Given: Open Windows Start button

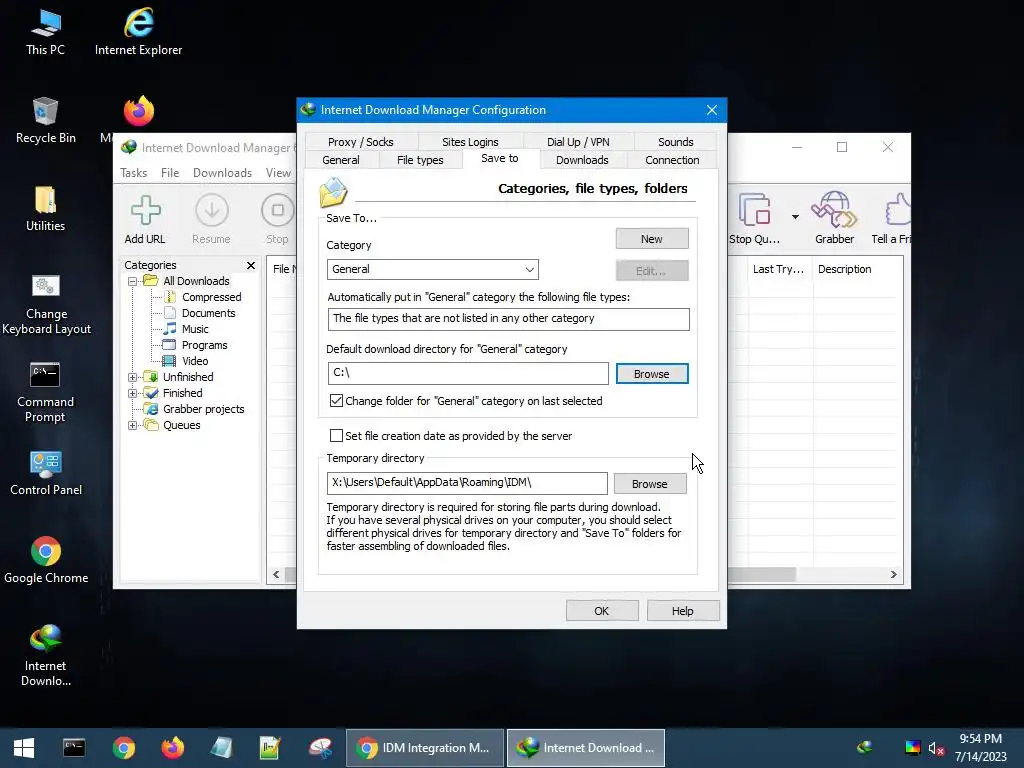Looking at the screenshot, I should 24,748.
